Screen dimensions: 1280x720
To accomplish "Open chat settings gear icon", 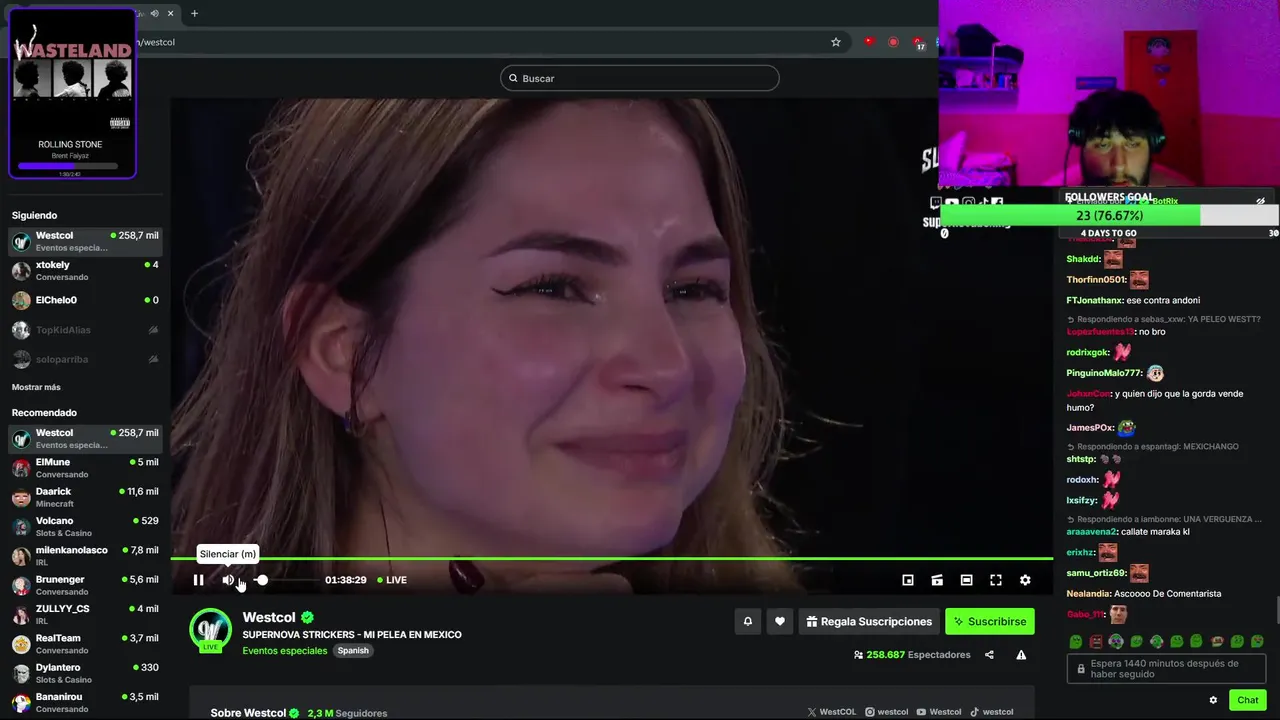I will point(1213,700).
